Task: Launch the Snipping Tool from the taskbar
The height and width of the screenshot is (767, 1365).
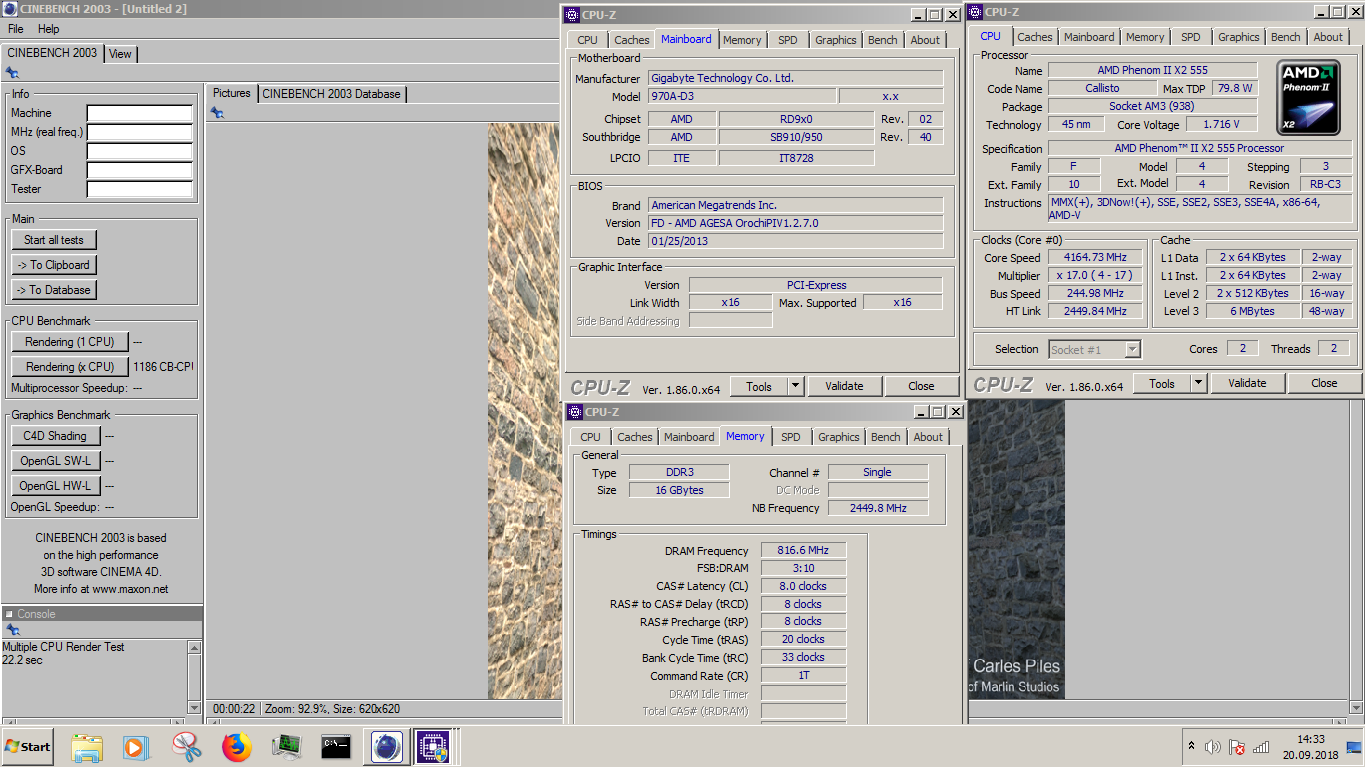Action: 186,746
